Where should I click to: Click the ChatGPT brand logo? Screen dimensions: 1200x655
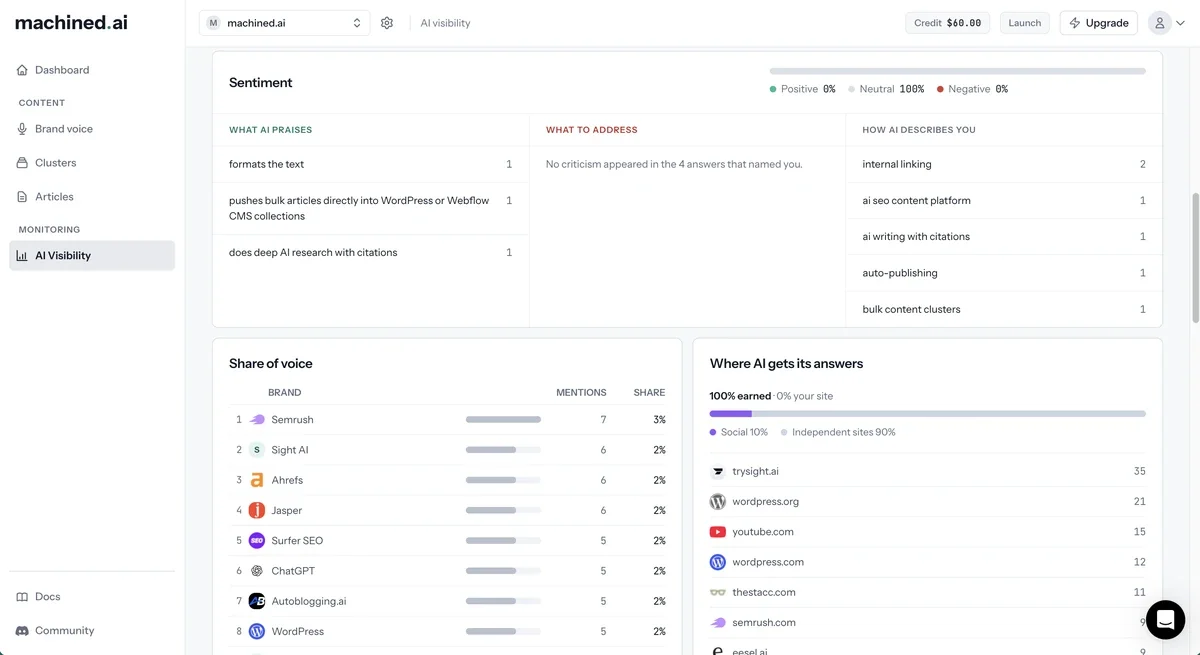point(257,571)
